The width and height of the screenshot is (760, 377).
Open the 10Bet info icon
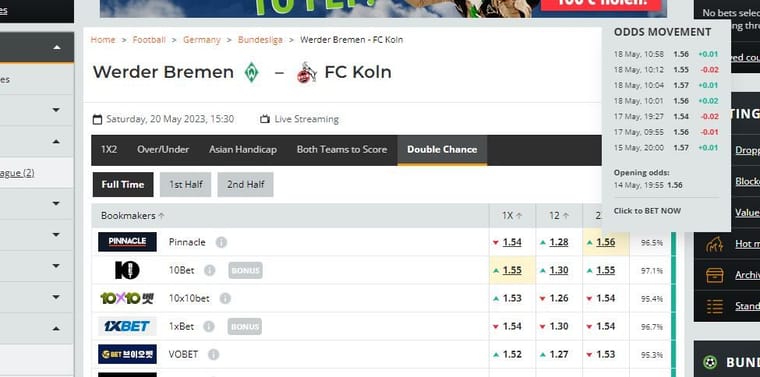click(x=209, y=270)
